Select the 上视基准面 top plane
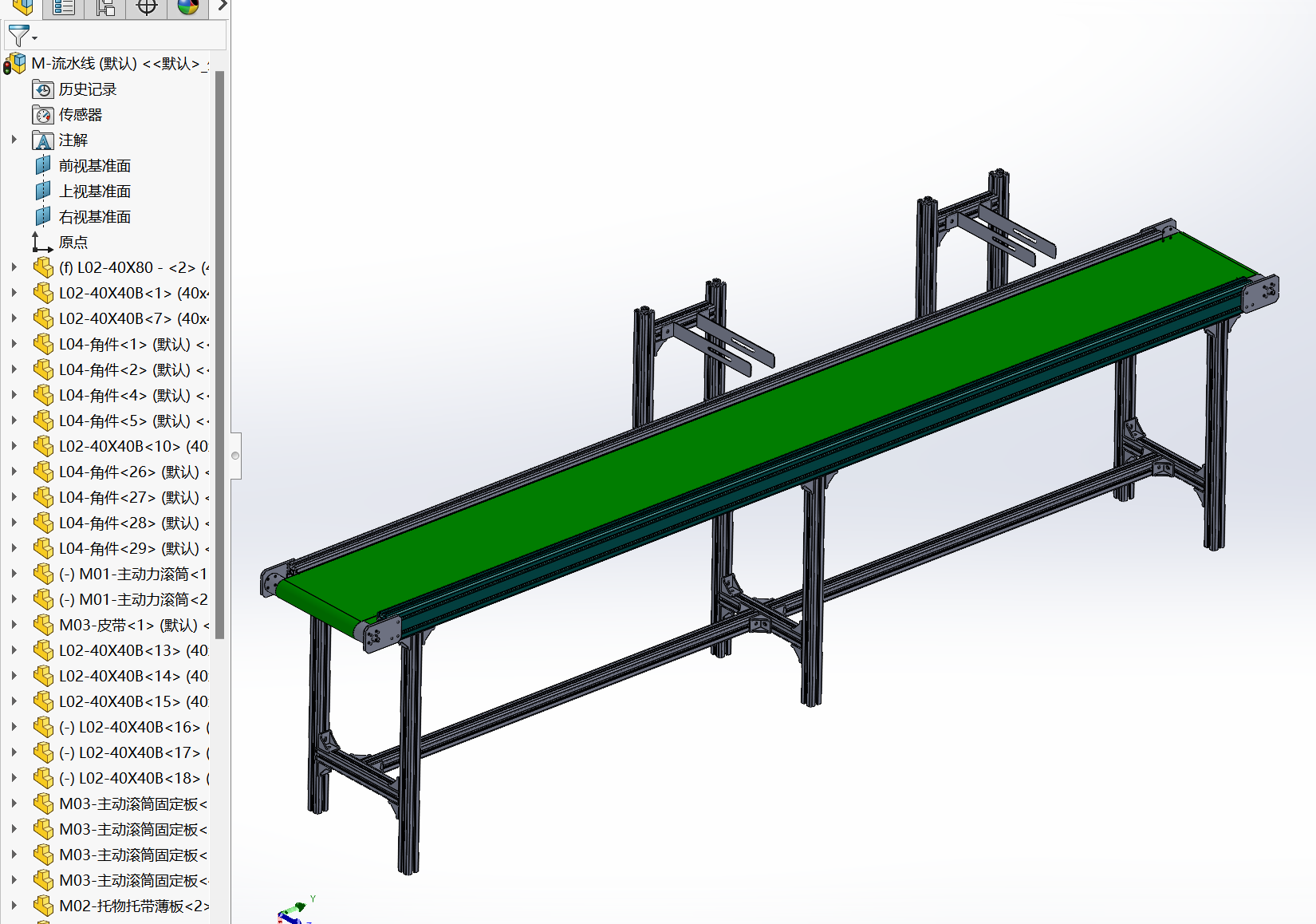 click(x=94, y=192)
